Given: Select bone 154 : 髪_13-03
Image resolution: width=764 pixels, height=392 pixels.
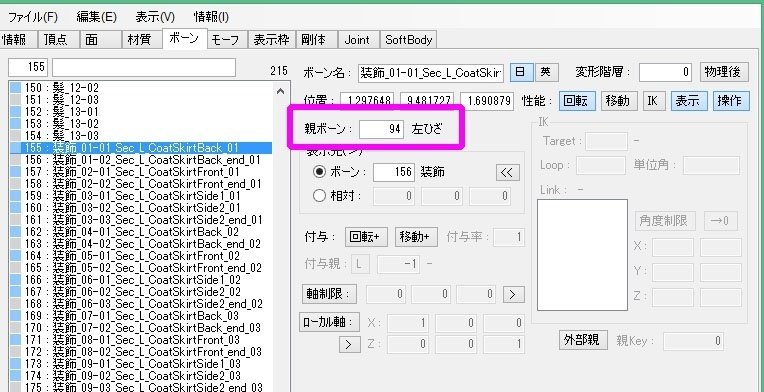Looking at the screenshot, I should click(x=141, y=136).
